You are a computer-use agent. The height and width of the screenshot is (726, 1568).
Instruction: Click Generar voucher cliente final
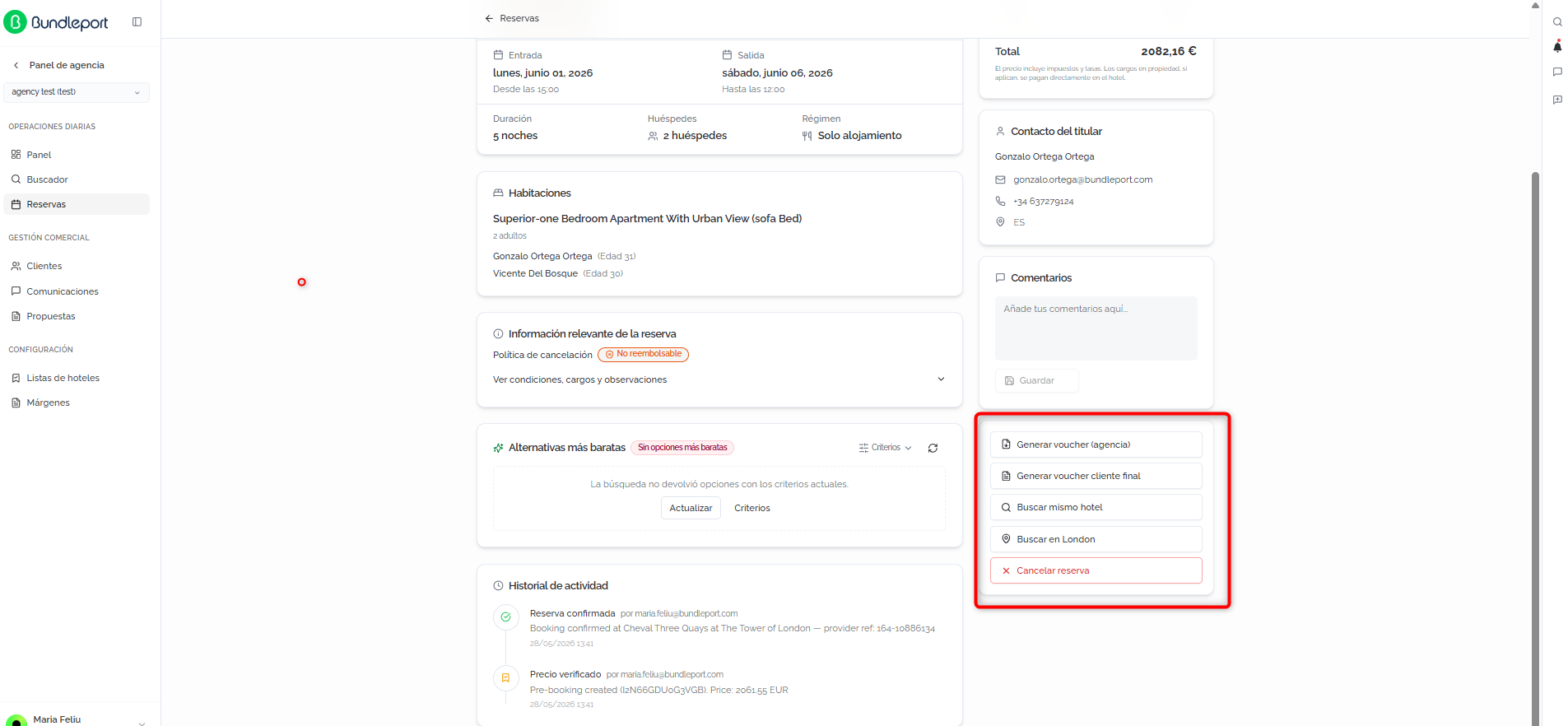(1096, 476)
